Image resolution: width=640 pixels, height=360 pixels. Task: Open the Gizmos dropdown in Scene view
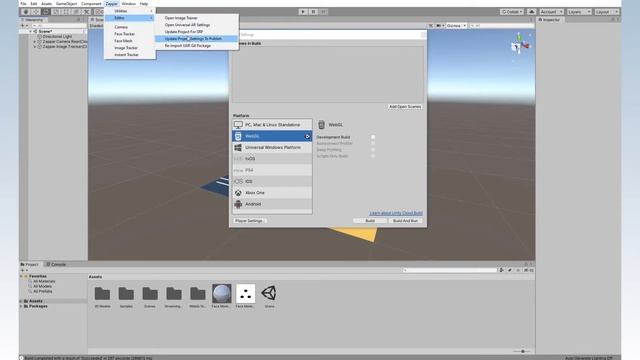[x=456, y=26]
